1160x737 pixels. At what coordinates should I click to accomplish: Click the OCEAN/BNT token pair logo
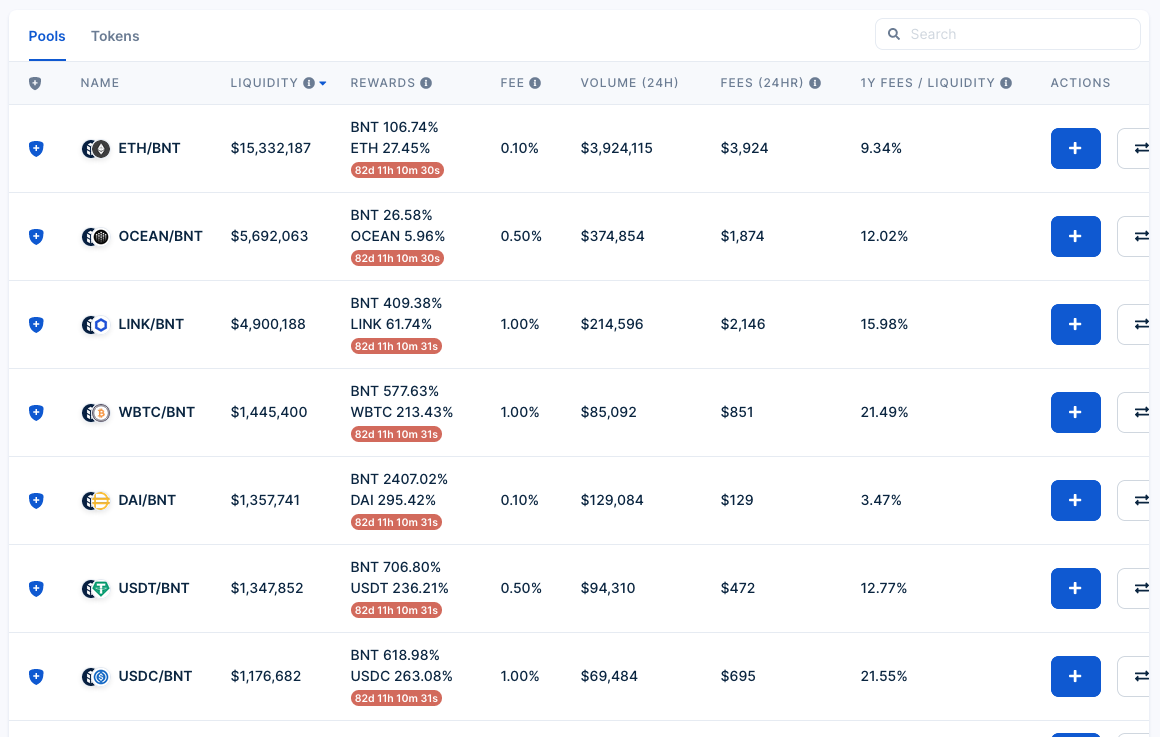coord(95,236)
